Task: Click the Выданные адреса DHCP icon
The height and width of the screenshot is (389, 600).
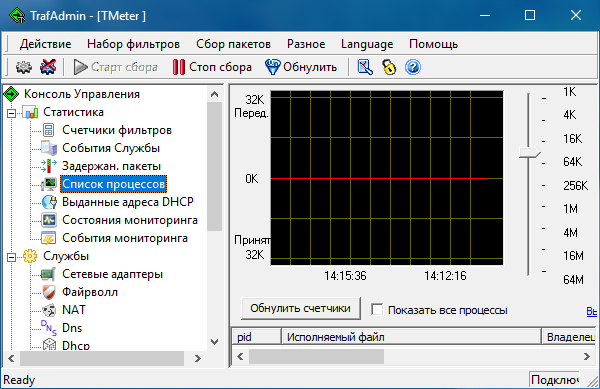Action: click(x=49, y=202)
